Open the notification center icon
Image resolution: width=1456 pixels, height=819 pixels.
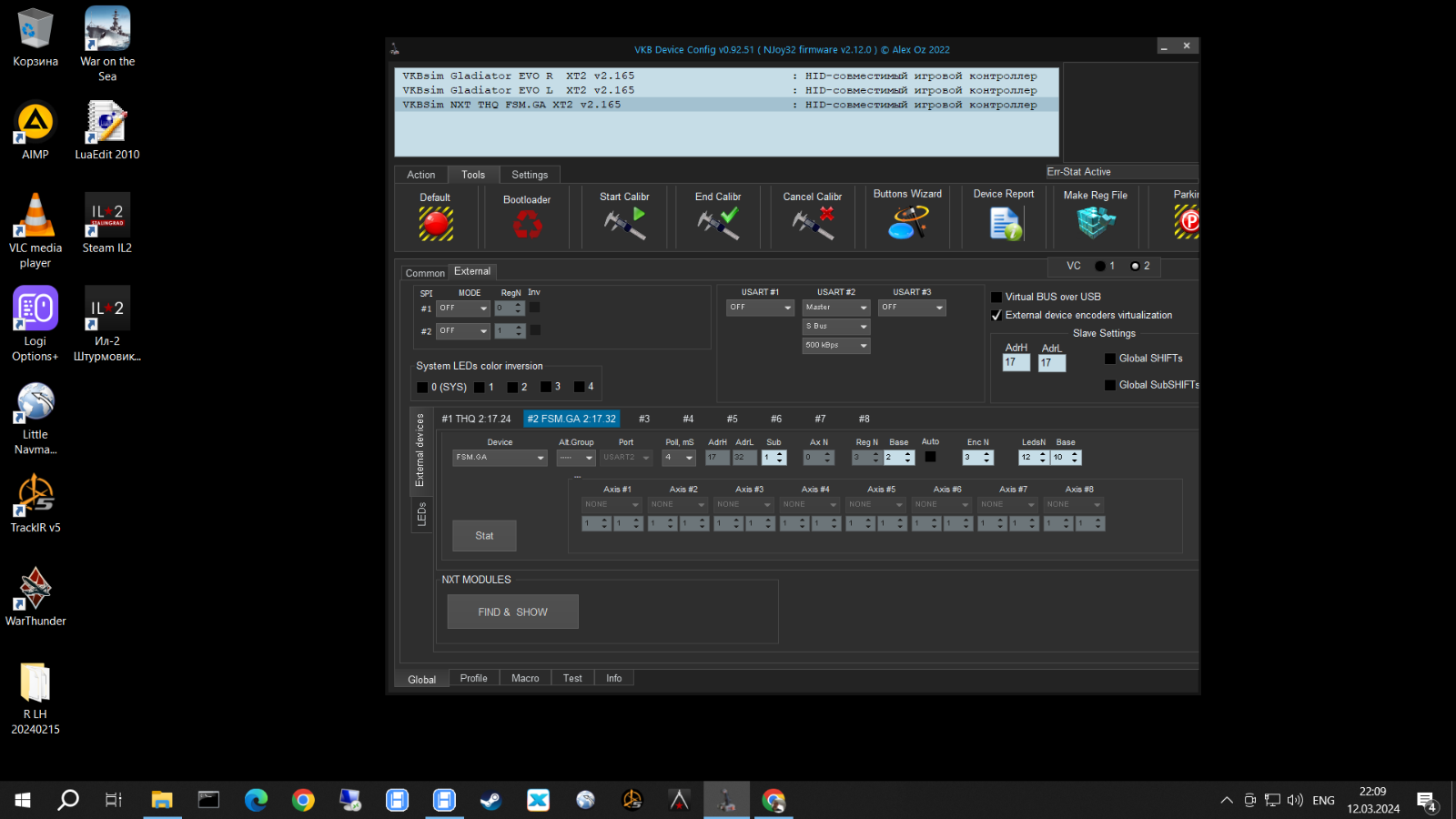(1426, 801)
